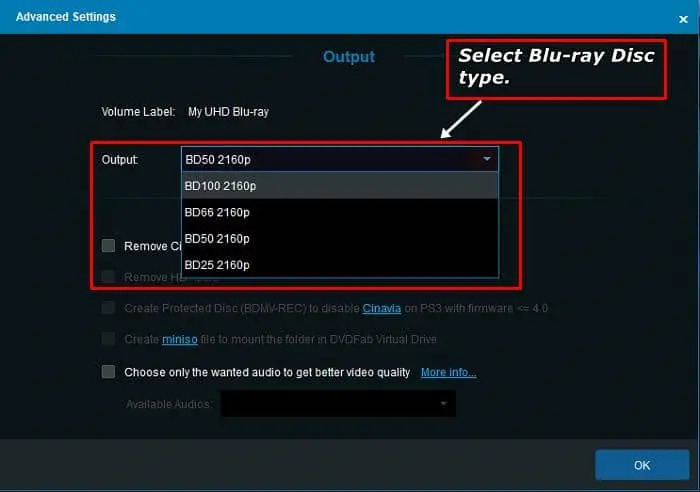Click the Output section heading
The image size is (700, 492).
click(349, 57)
